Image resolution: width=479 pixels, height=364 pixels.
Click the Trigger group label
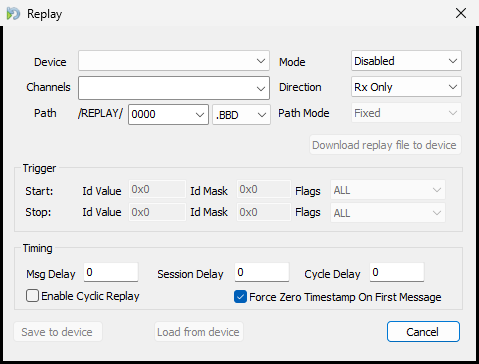pos(39,168)
